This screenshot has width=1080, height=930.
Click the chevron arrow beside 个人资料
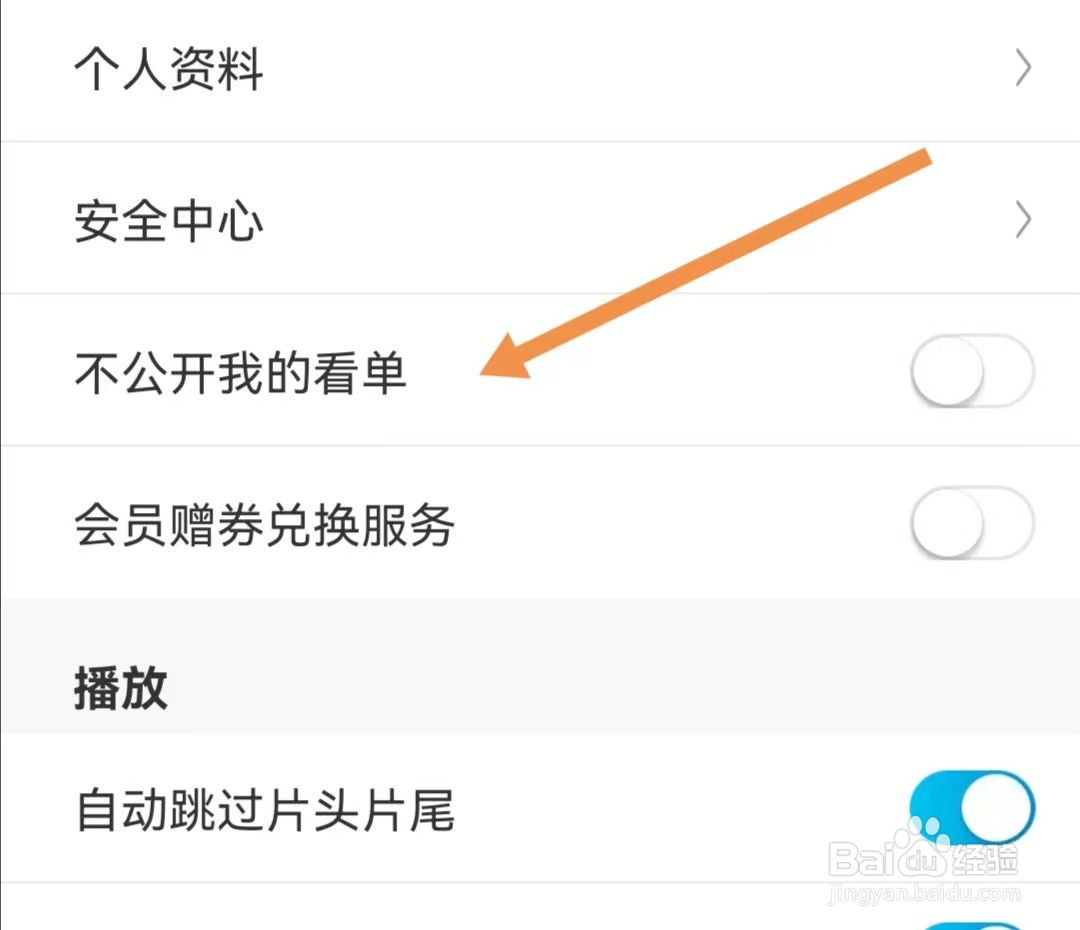point(1022,70)
